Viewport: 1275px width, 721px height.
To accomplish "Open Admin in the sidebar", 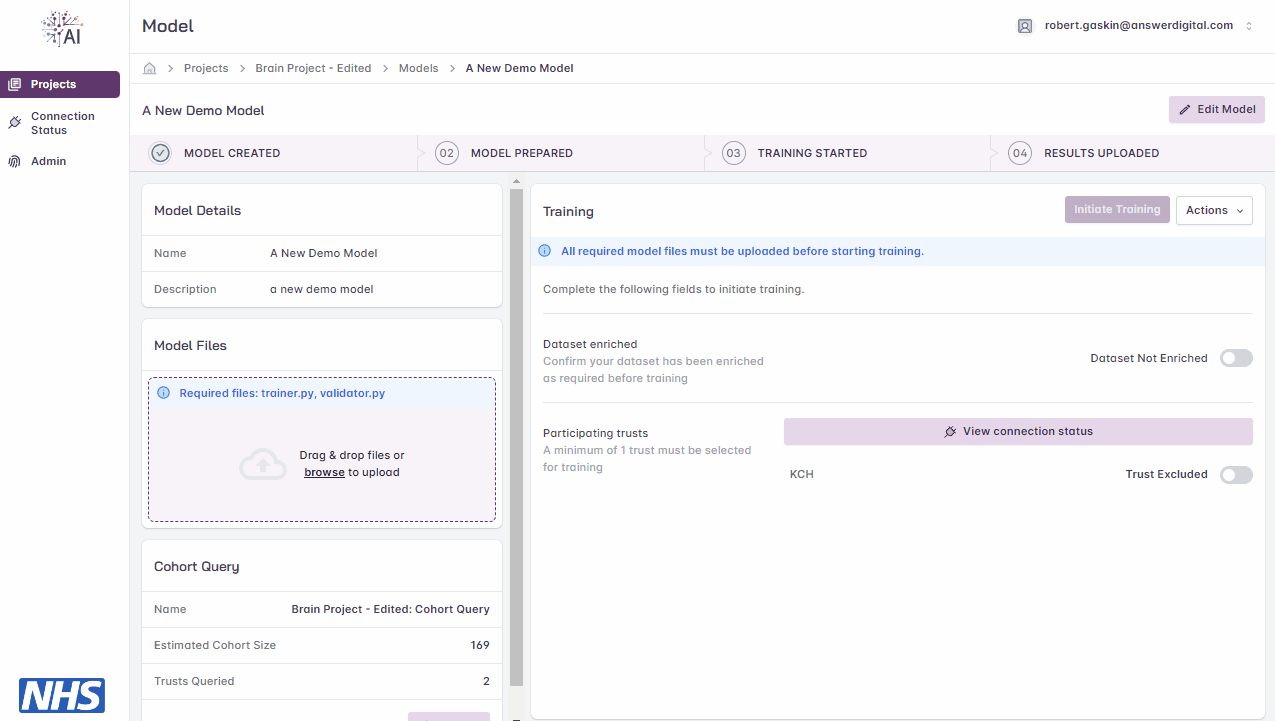I will point(60,161).
